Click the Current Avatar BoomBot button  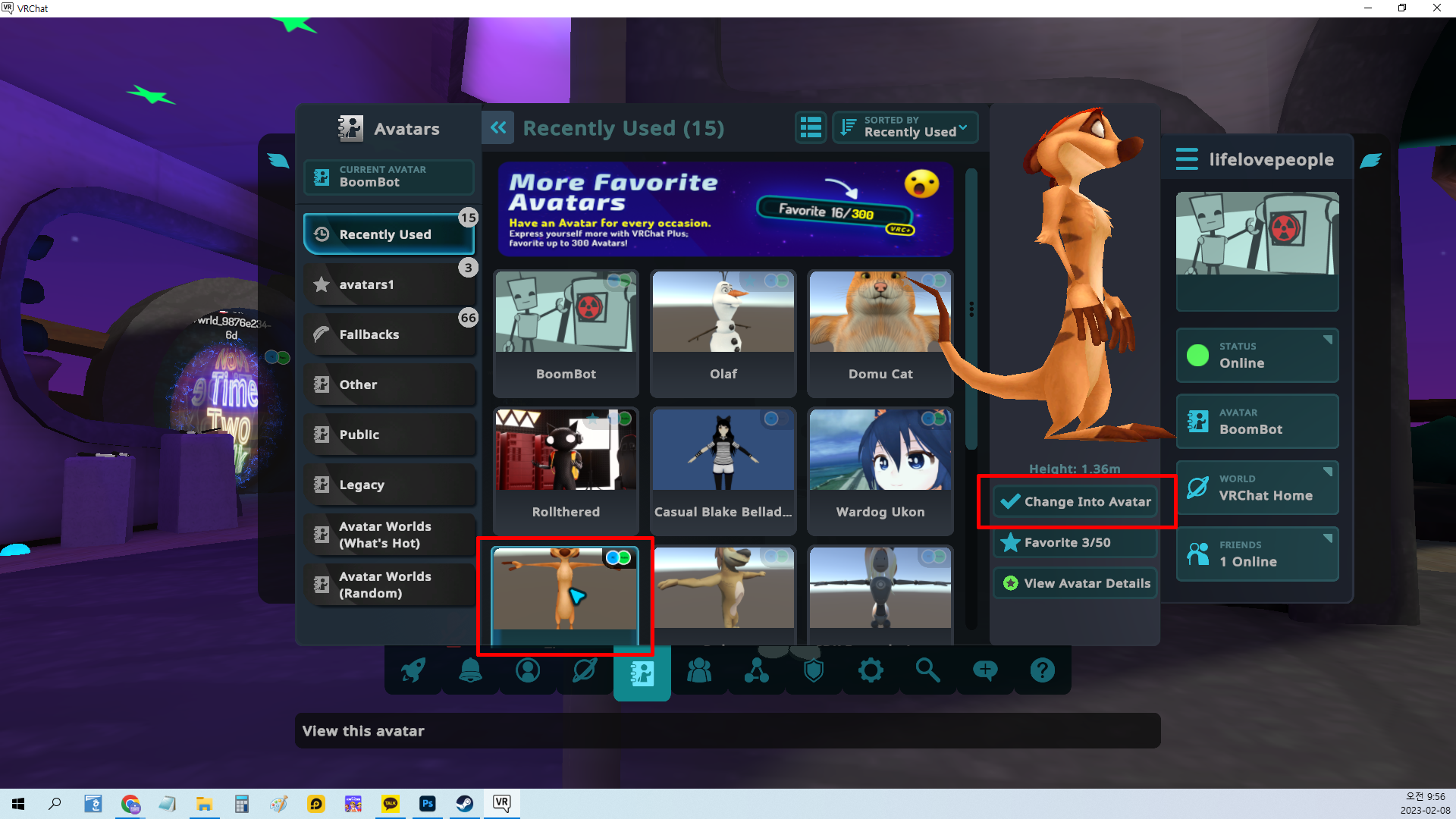[389, 177]
